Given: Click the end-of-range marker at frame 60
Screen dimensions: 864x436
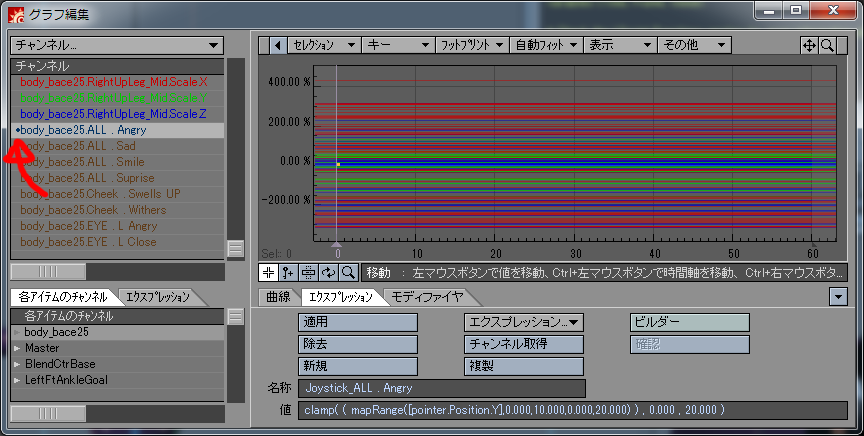Looking at the screenshot, I should [813, 244].
